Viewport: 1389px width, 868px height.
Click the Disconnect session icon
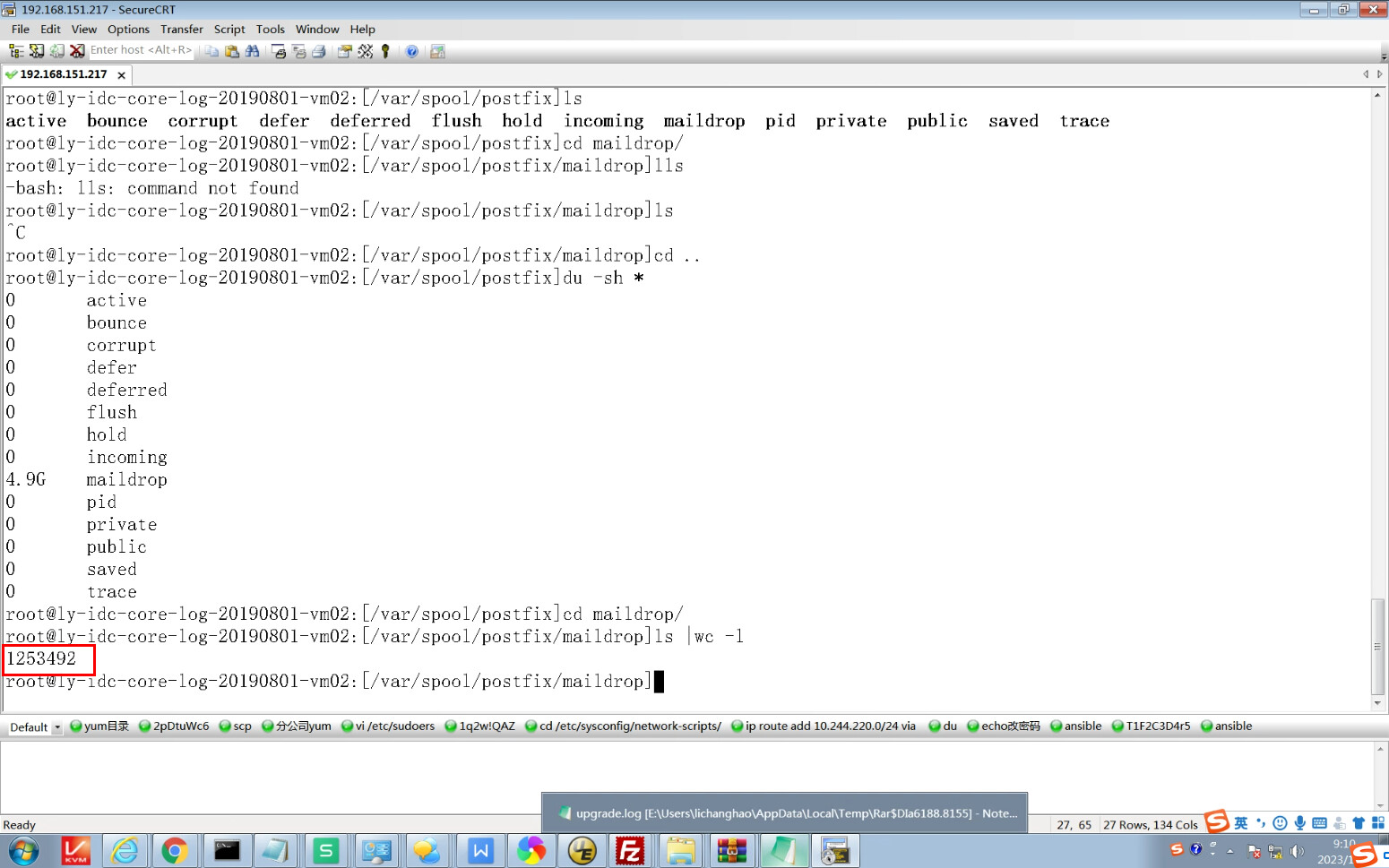click(77, 51)
